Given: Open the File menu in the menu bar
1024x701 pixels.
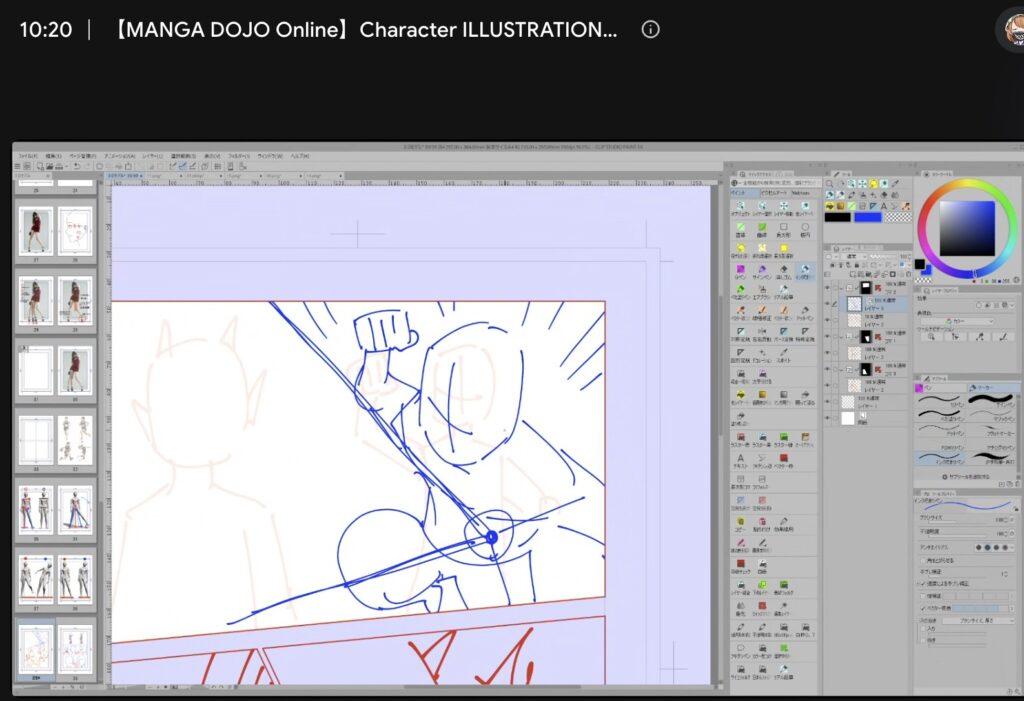Looking at the screenshot, I should pos(27,156).
